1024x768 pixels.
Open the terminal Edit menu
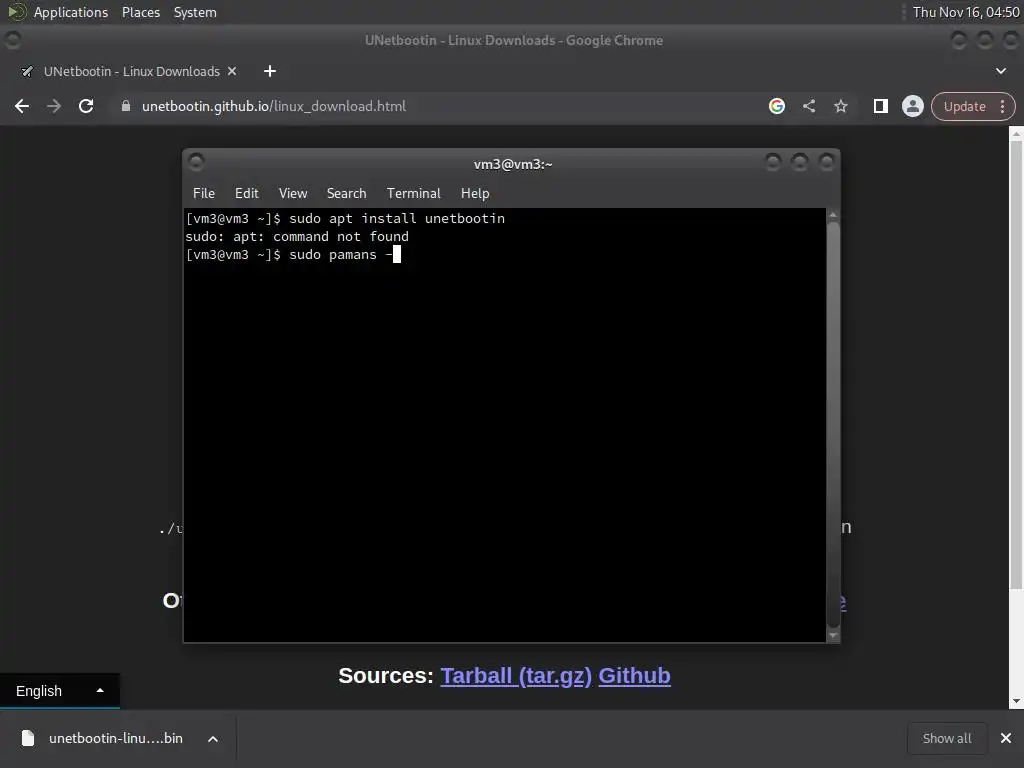pyautogui.click(x=247, y=193)
